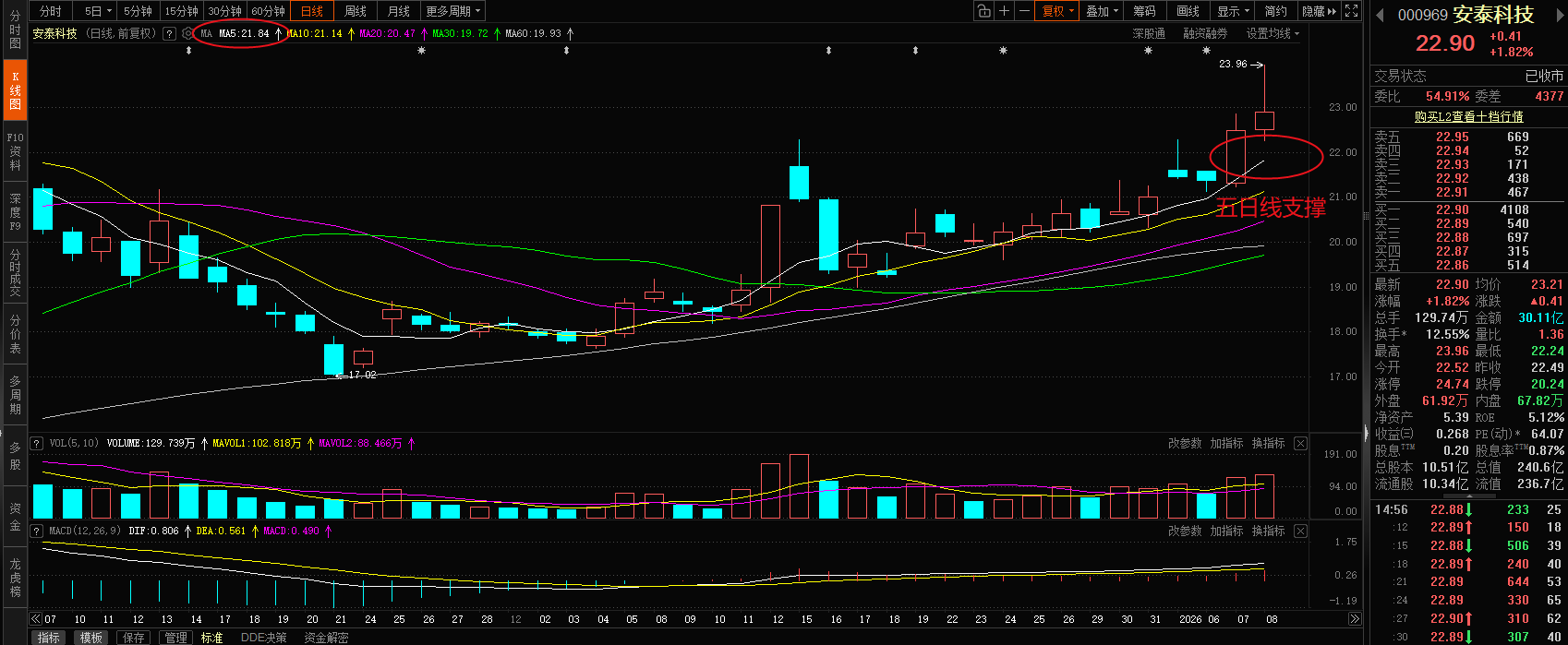Select DDE决策 template tab
This screenshot has width=1568, height=645.
pos(263,638)
